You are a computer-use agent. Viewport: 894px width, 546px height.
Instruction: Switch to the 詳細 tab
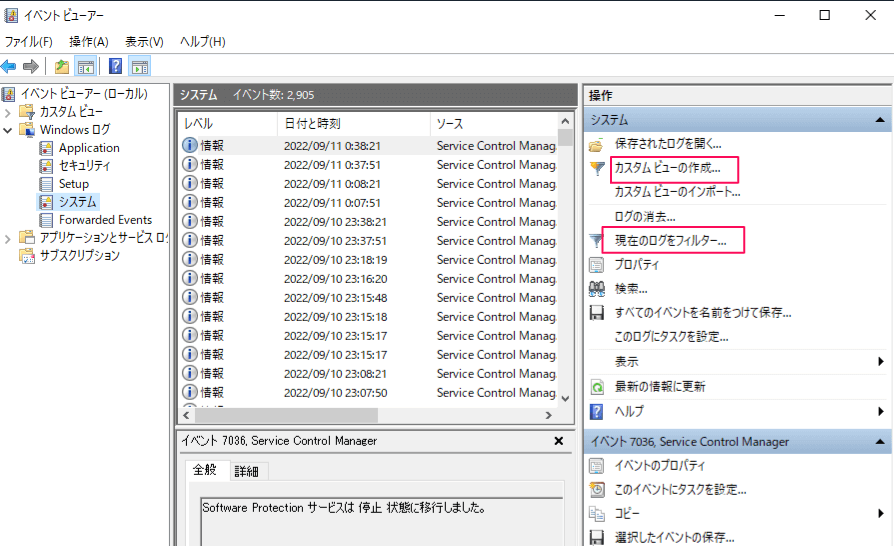(x=246, y=471)
